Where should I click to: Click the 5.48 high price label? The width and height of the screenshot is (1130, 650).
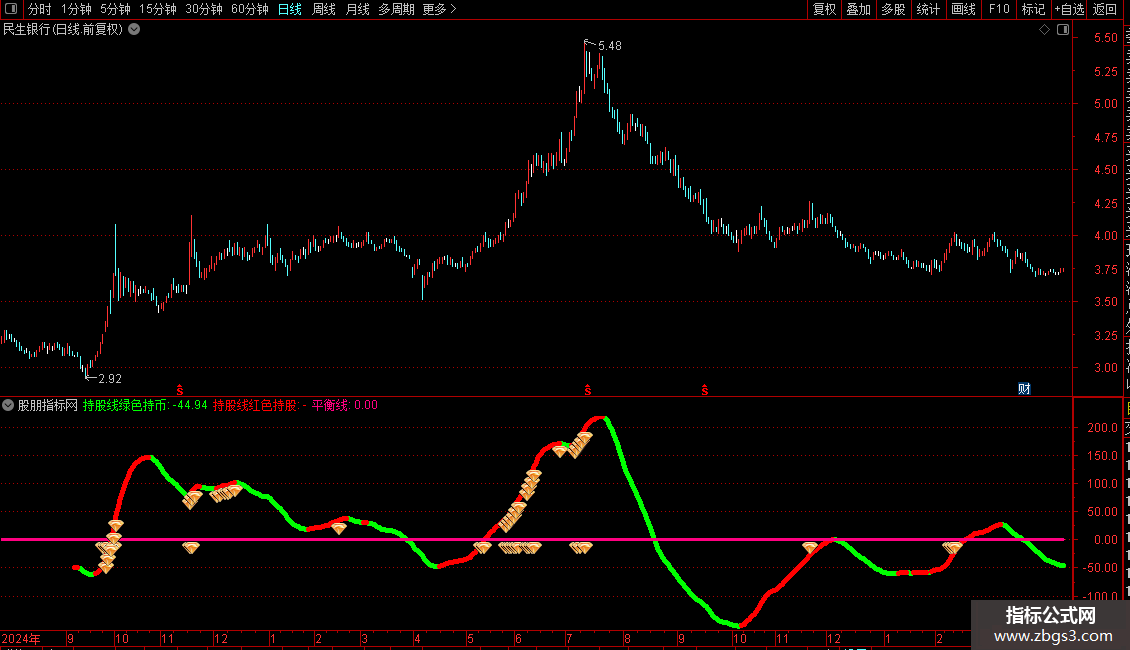[610, 45]
